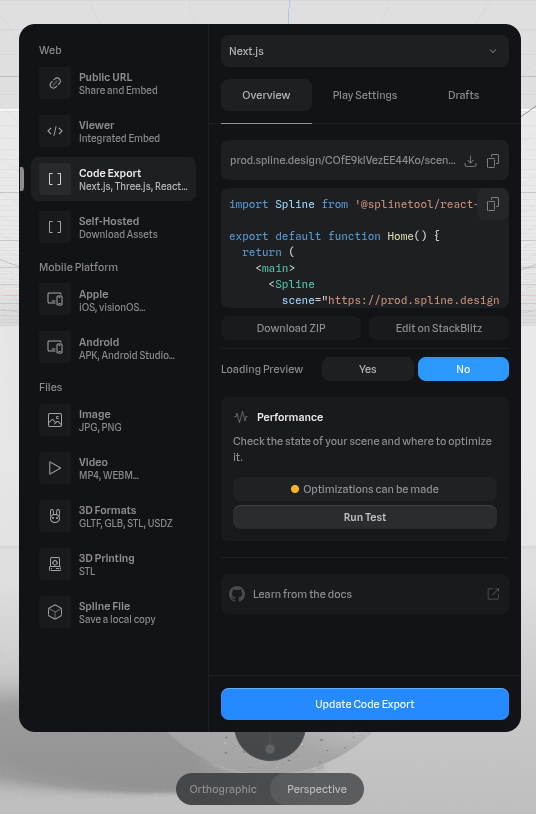
Task: Click the Self-Hosted brackets icon
Action: (x=55, y=227)
